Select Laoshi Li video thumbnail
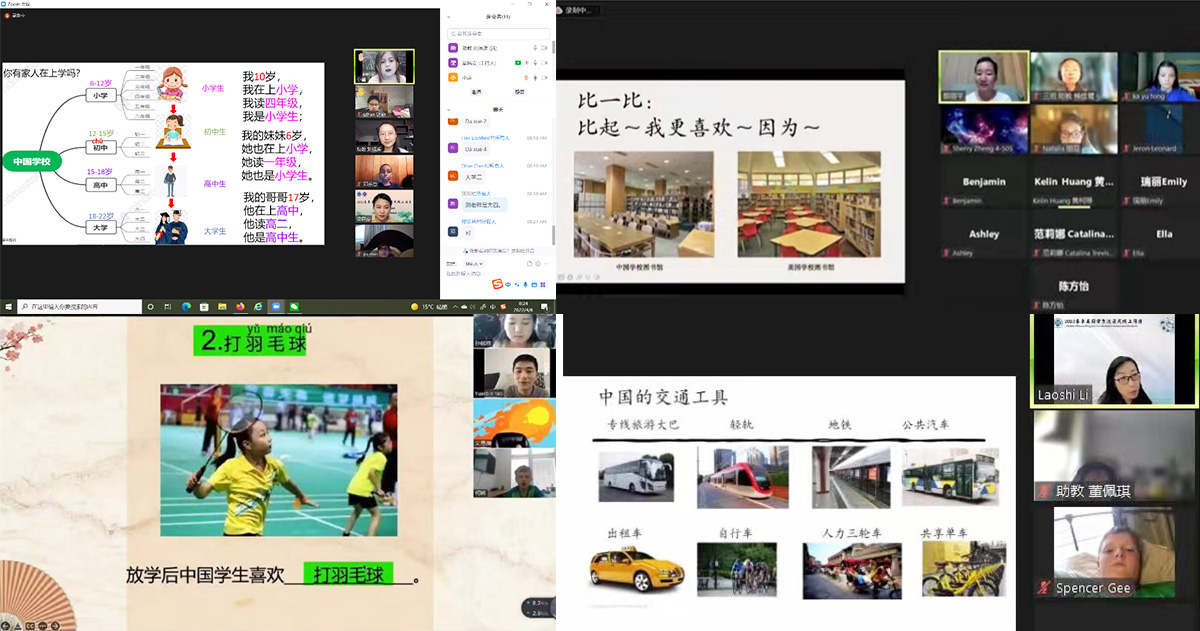The height and width of the screenshot is (631, 1200). pos(1113,361)
